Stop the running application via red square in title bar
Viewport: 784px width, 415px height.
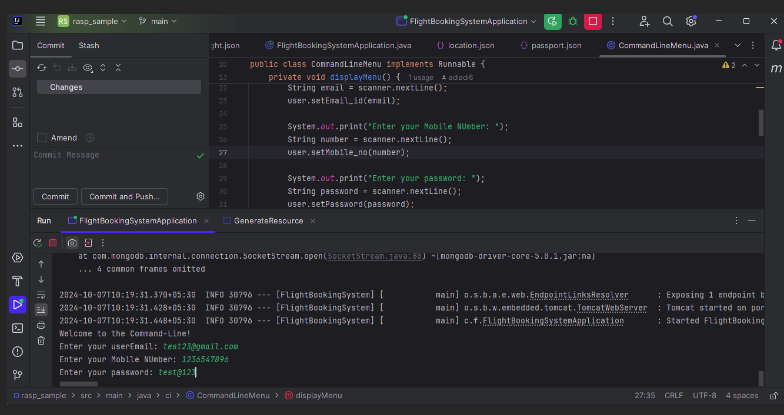pos(592,21)
